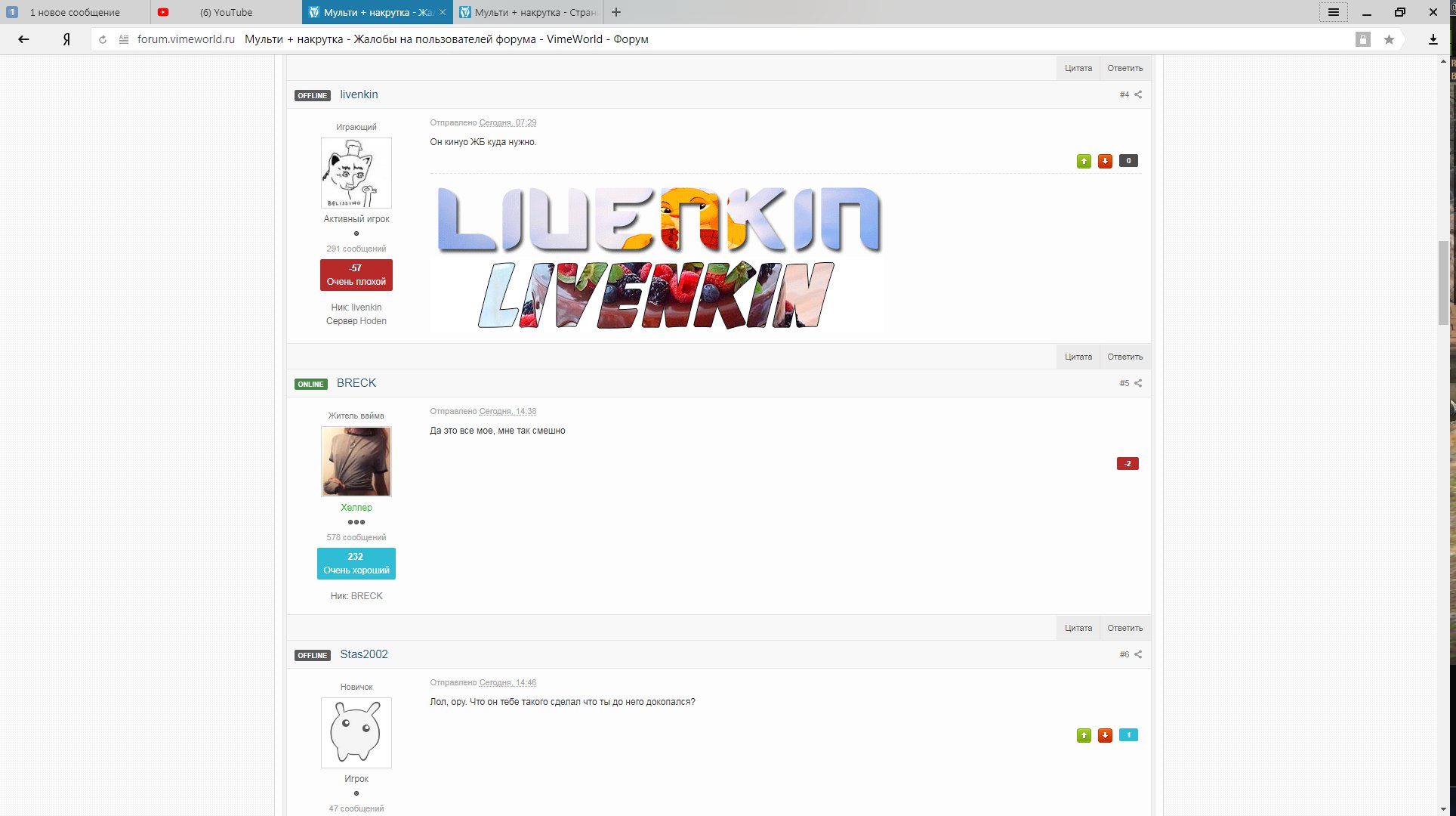Bookmark page with the star icon
The width and height of the screenshot is (1456, 816).
pos(1389,39)
